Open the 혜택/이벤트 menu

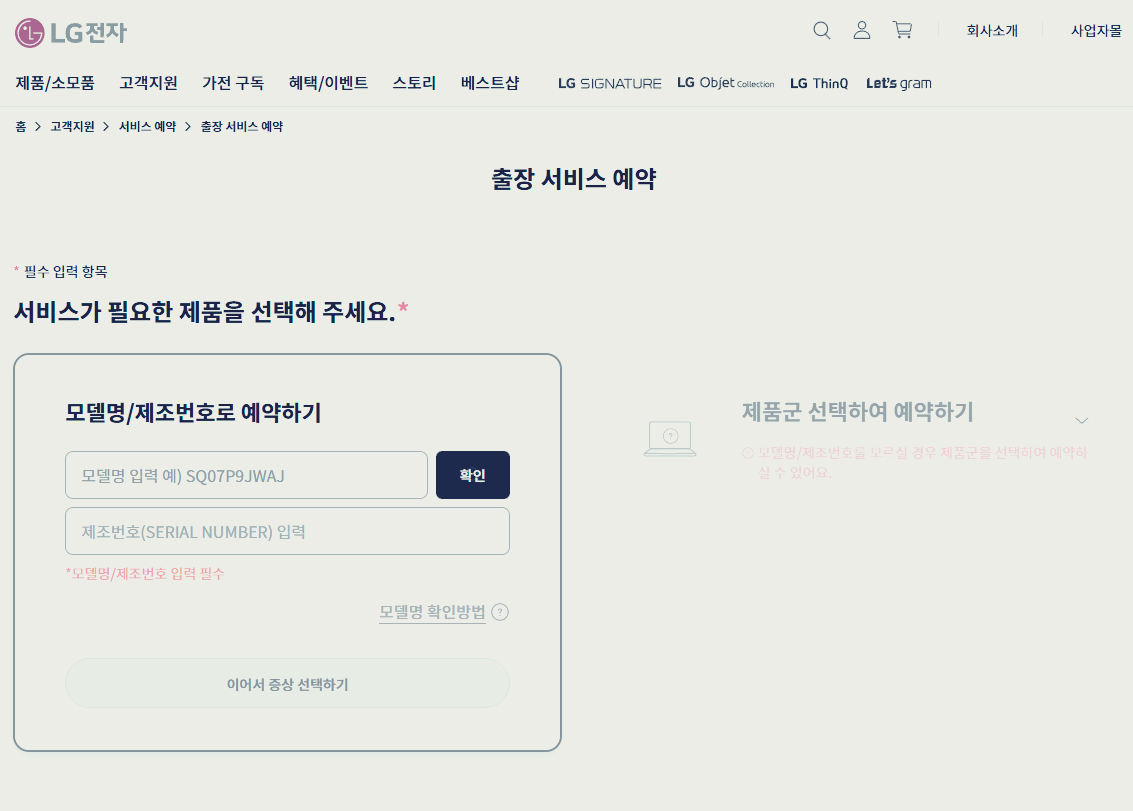click(328, 83)
